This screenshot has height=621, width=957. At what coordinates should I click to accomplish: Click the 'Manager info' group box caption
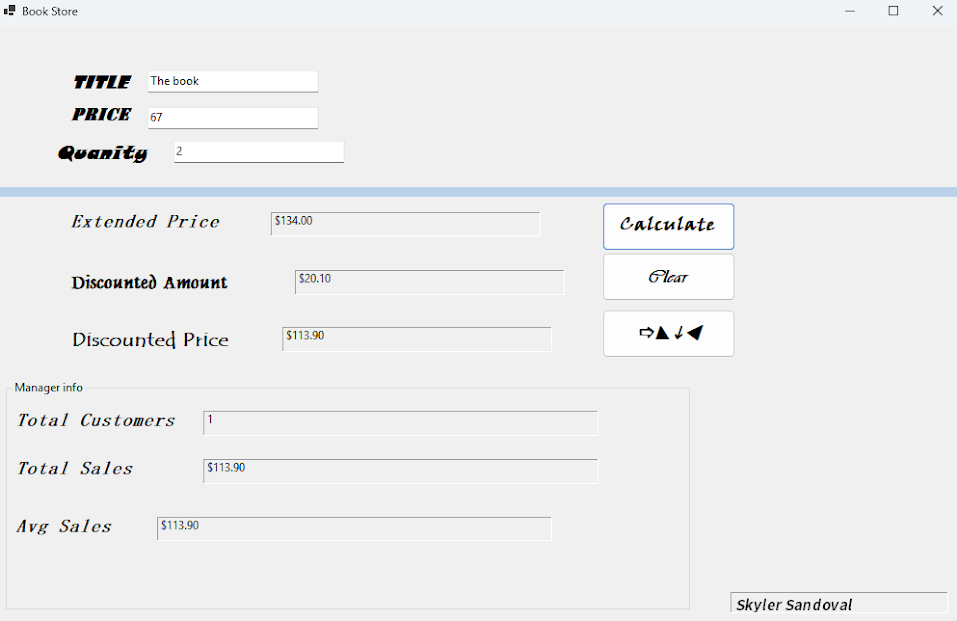pos(49,388)
